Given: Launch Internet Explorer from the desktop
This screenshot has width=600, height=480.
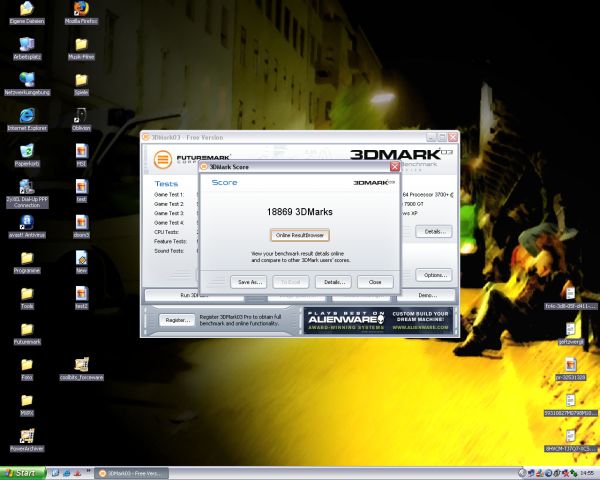Looking at the screenshot, I should [x=27, y=120].
